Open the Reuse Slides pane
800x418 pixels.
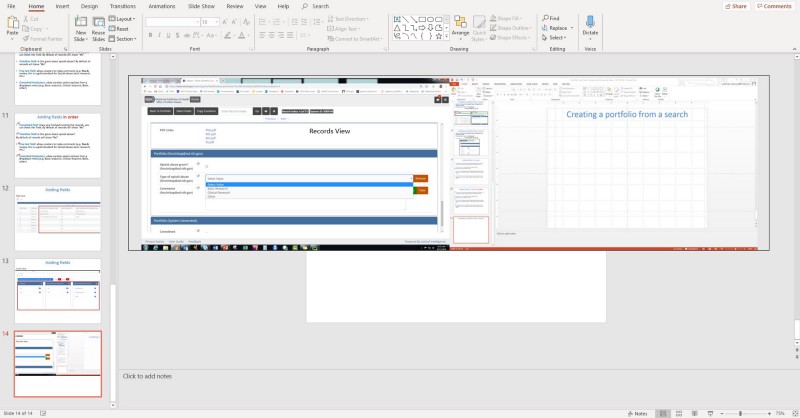point(99,27)
